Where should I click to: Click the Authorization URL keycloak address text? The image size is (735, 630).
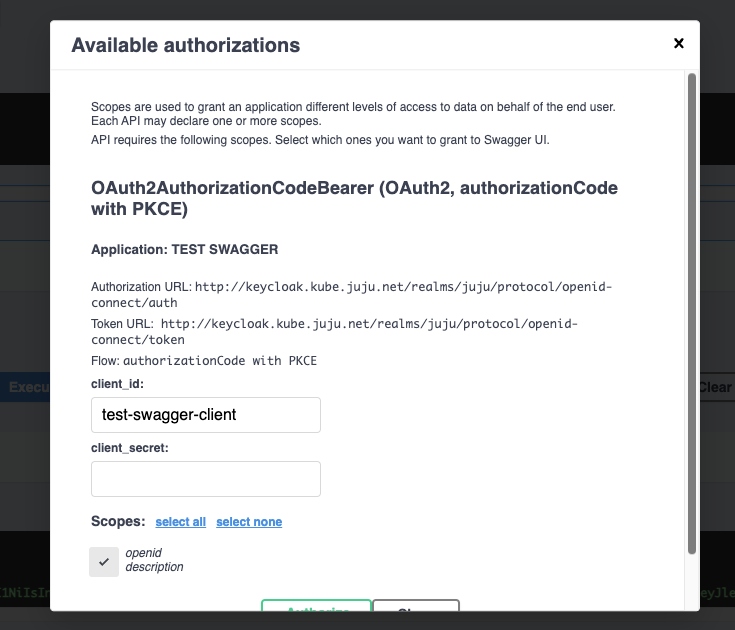click(352, 294)
